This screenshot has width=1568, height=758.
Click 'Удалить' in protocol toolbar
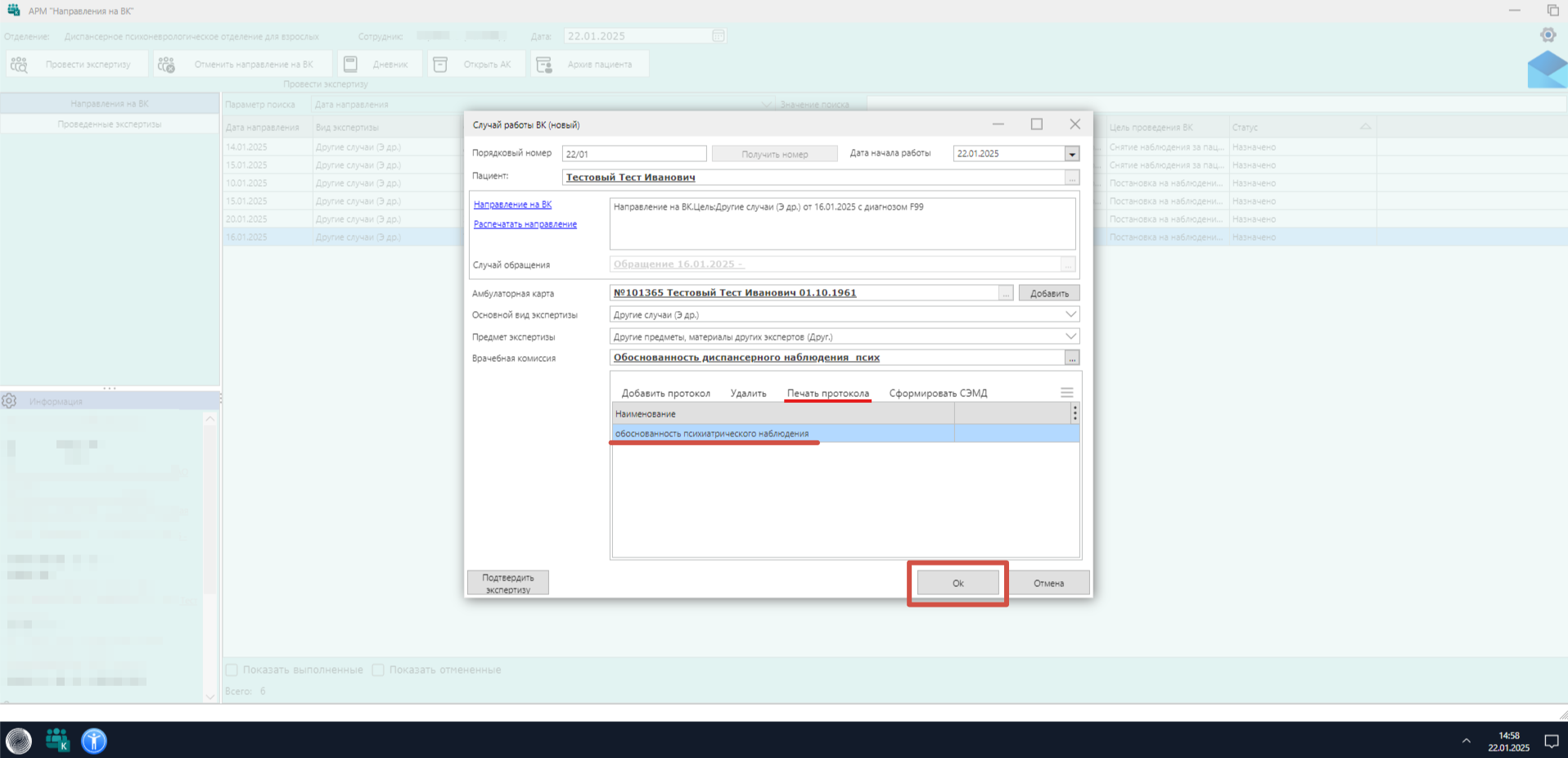coord(748,394)
